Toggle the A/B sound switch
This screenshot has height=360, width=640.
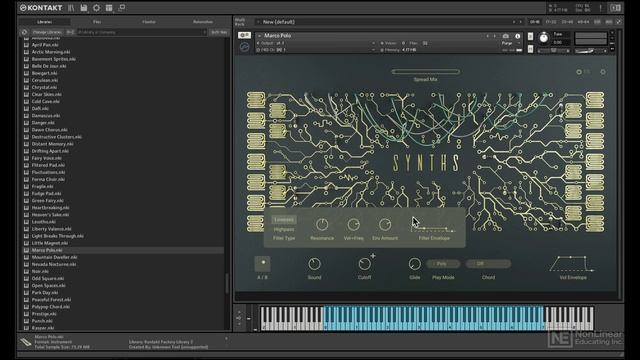pos(263,264)
